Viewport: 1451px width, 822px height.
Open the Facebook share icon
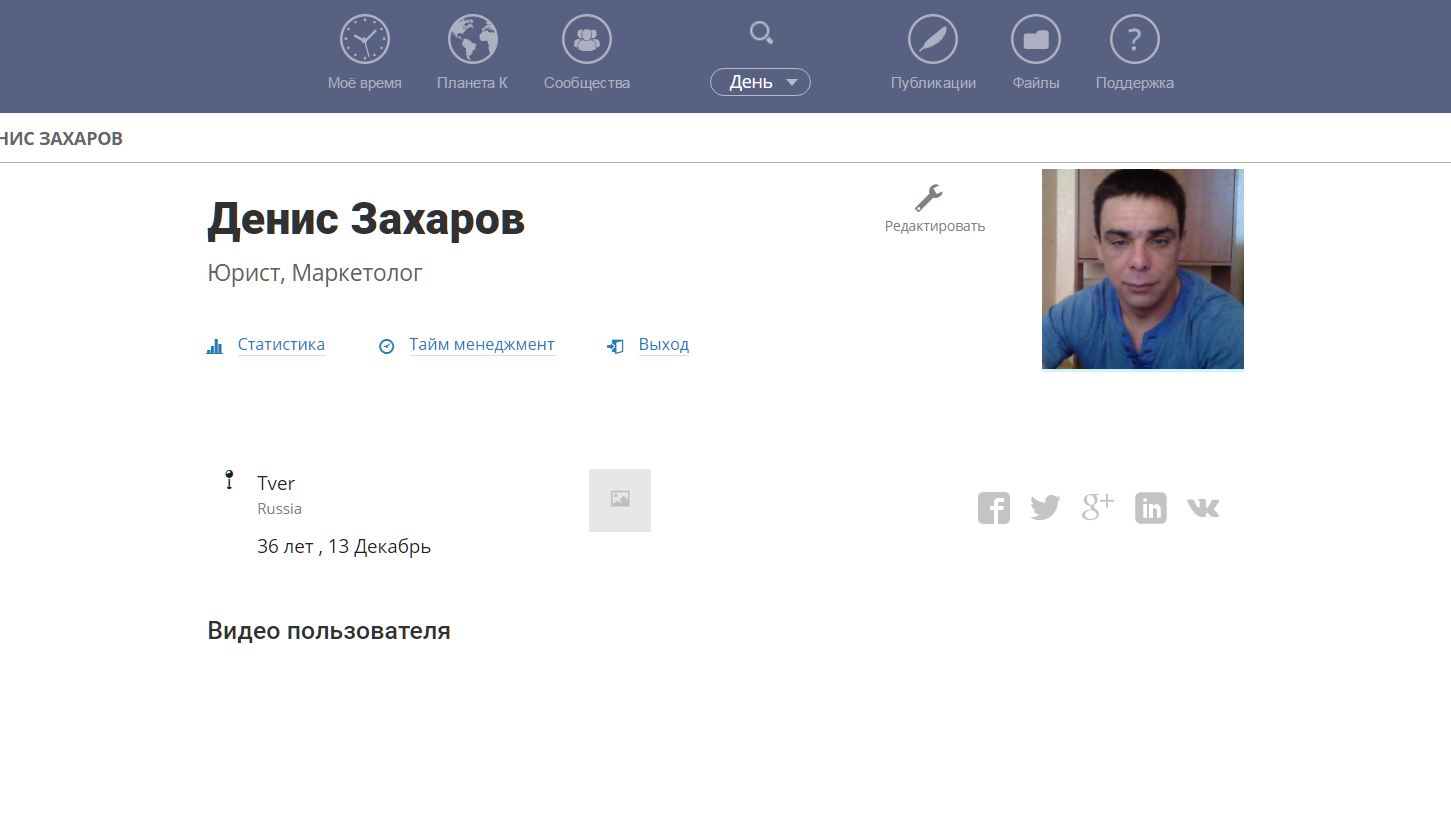(x=994, y=508)
